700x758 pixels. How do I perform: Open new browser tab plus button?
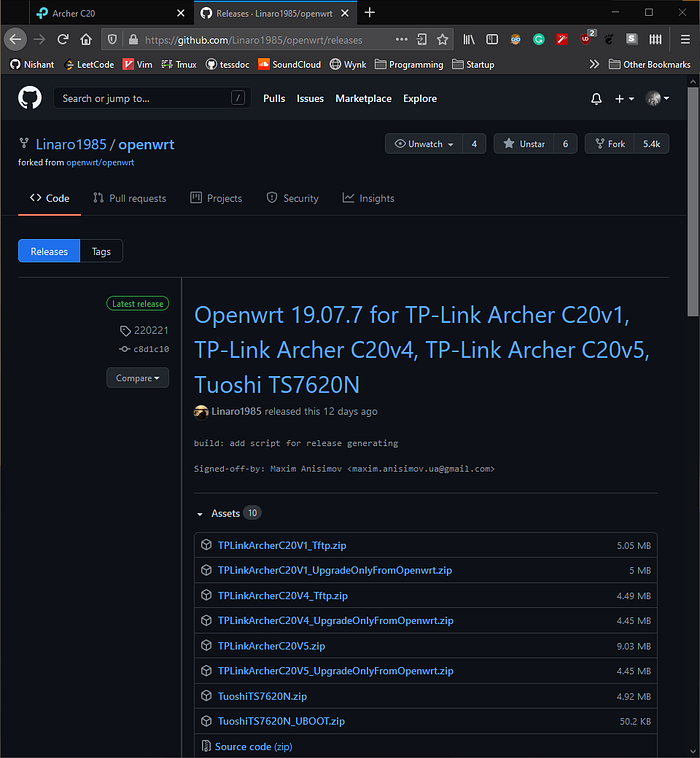(x=369, y=13)
